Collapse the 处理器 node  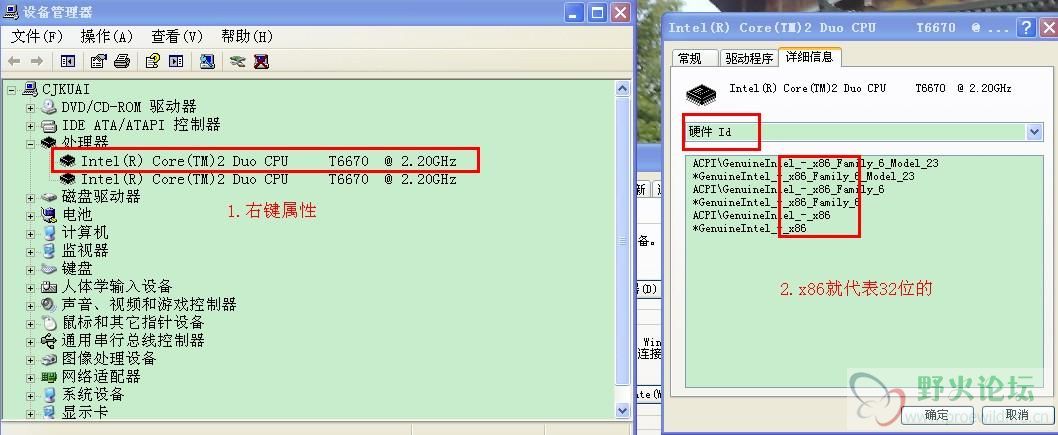pos(30,143)
